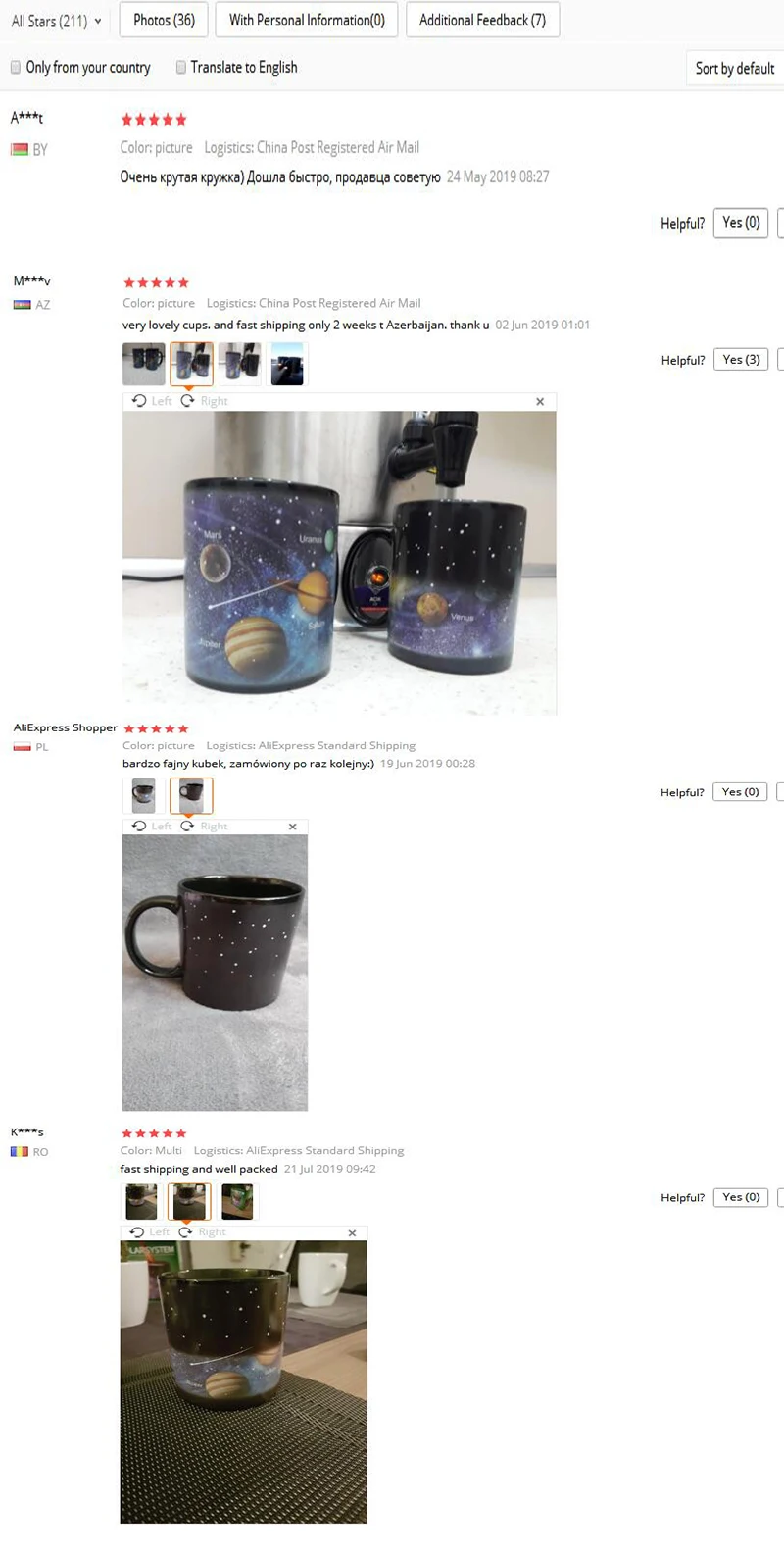Viewport: 784px width, 1555px height.
Task: Expand the All Stars (211) filter
Action: point(56,21)
